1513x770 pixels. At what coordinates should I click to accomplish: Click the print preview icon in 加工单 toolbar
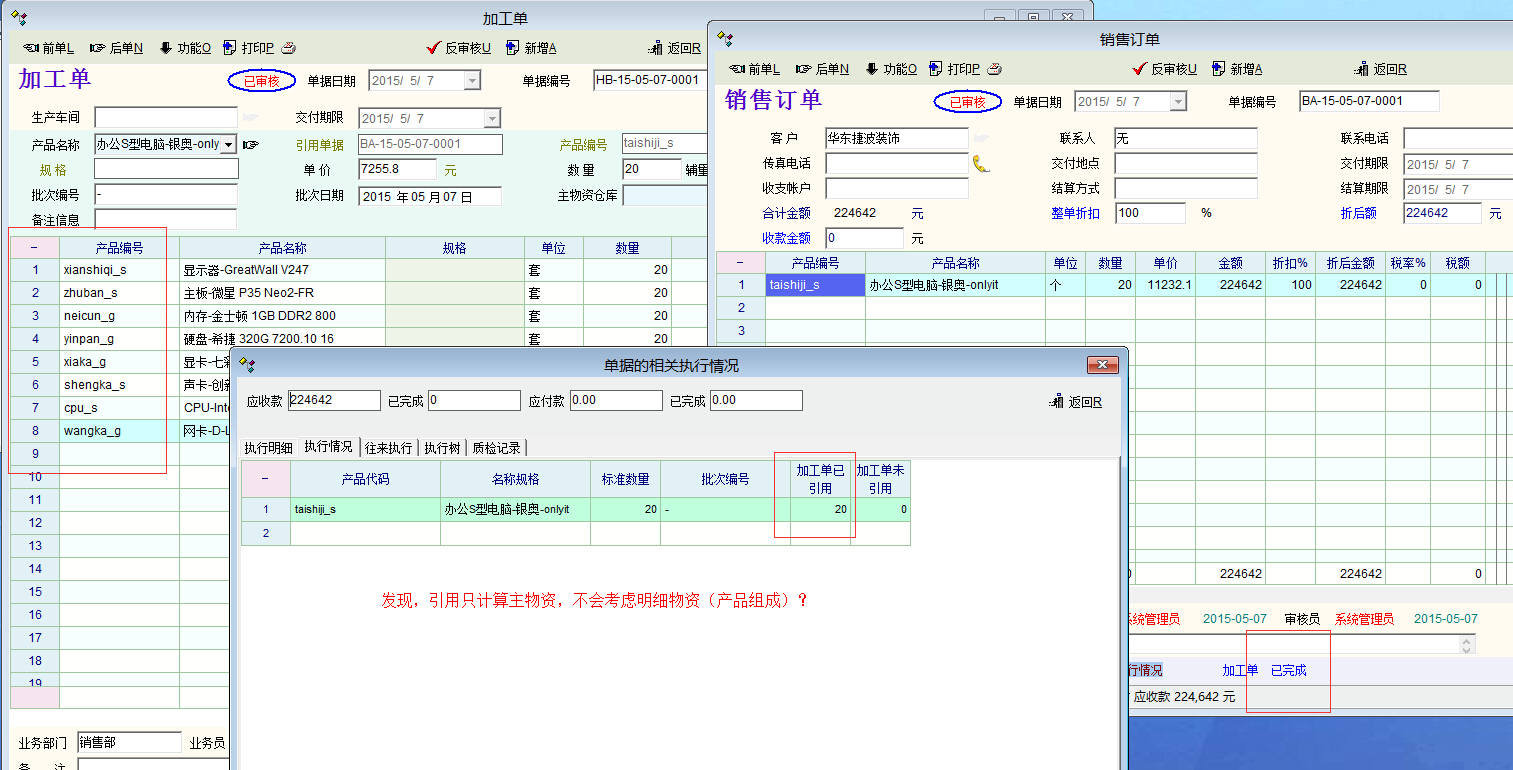coord(289,48)
